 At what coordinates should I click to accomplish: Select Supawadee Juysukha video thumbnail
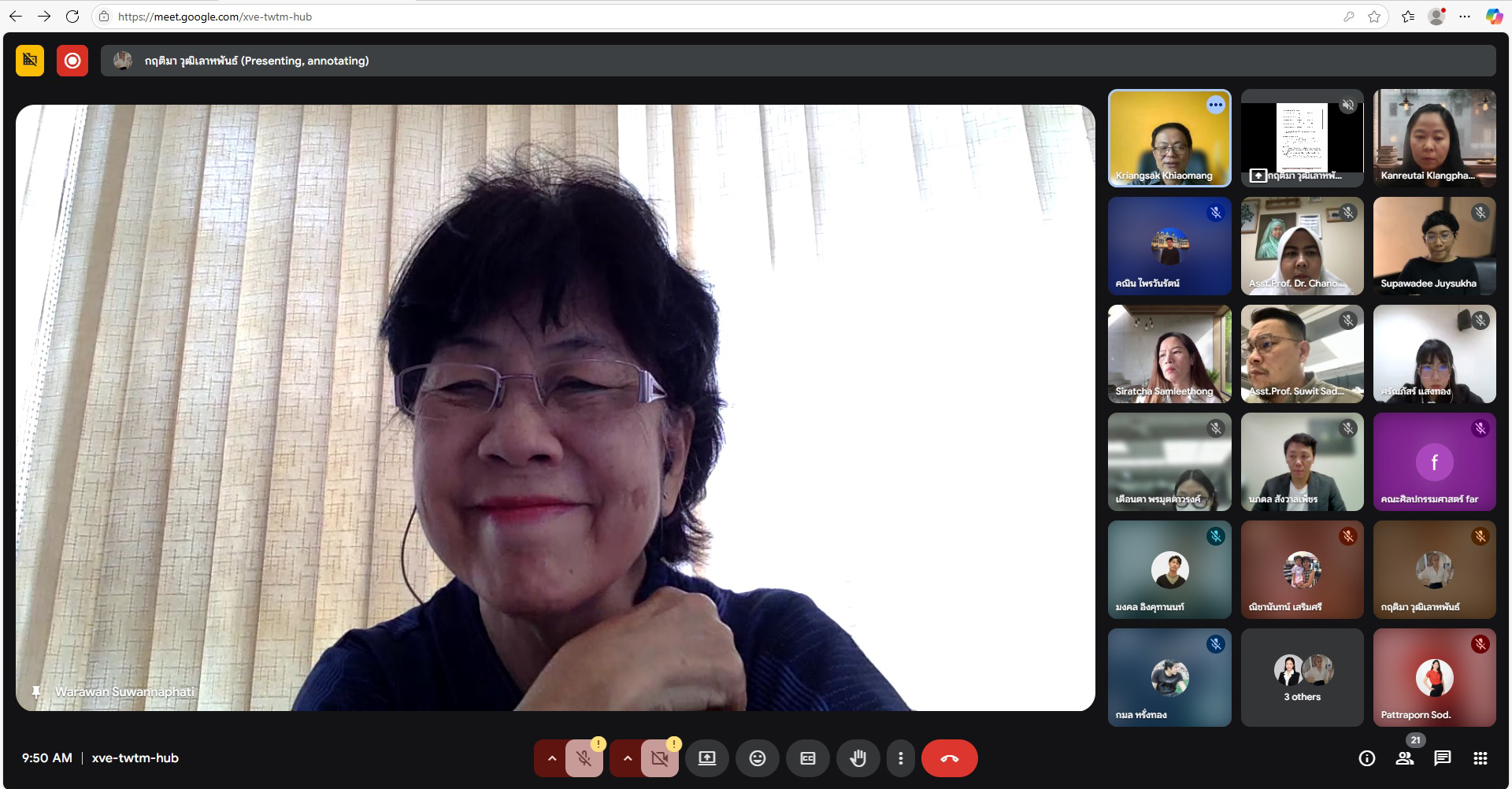coord(1434,246)
